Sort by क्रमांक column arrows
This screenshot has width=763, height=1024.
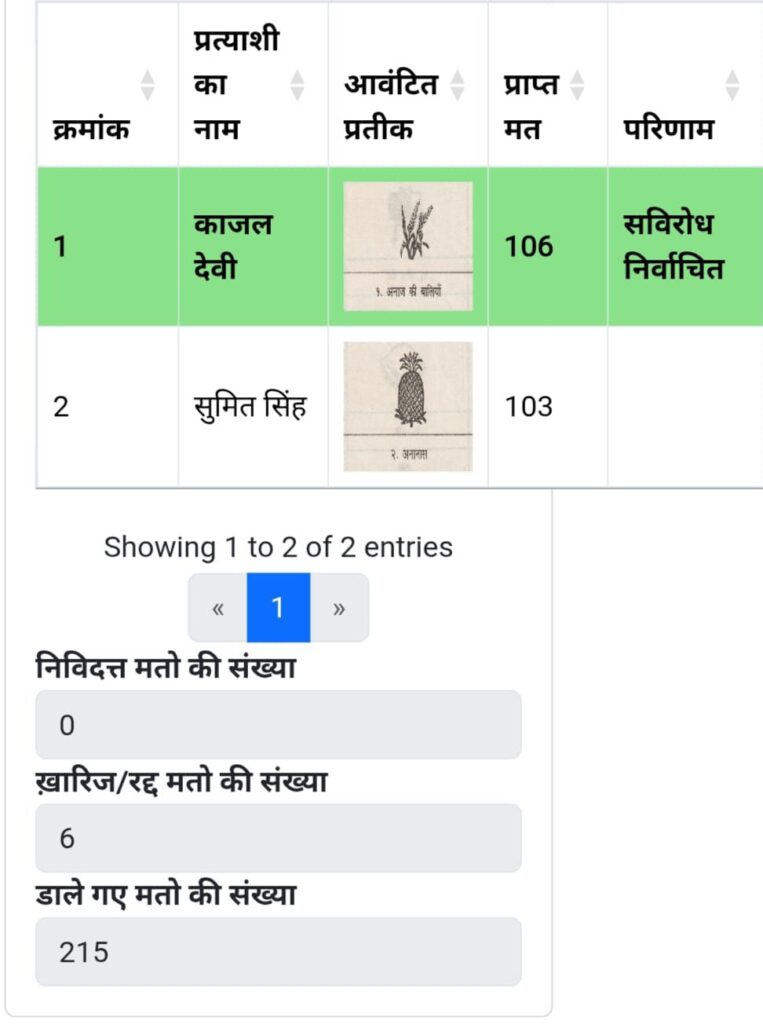tap(148, 86)
